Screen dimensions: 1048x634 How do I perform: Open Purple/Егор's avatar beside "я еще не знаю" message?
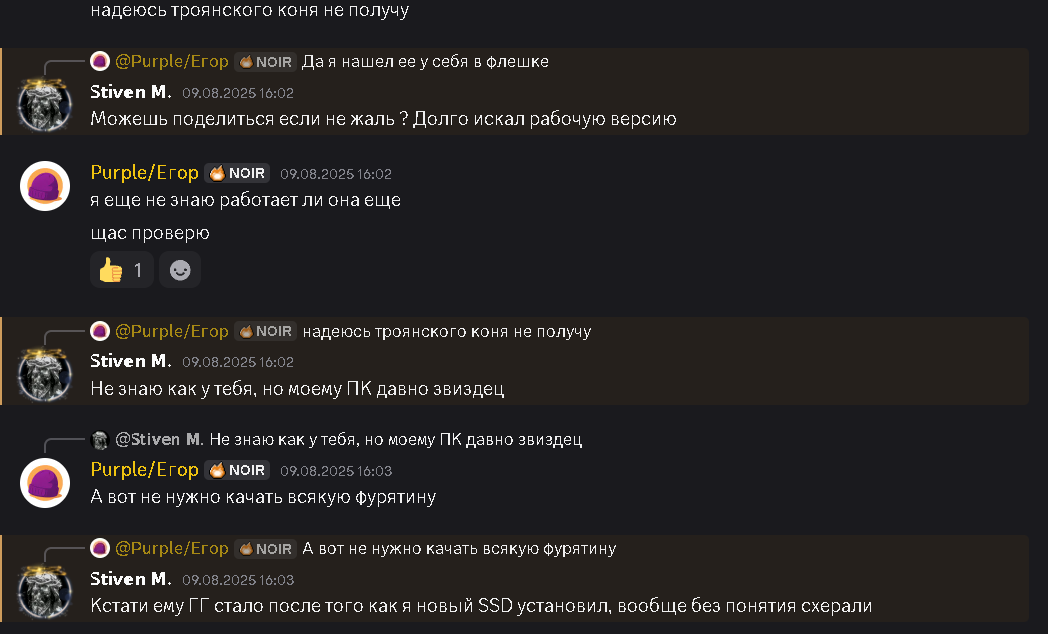[45, 186]
